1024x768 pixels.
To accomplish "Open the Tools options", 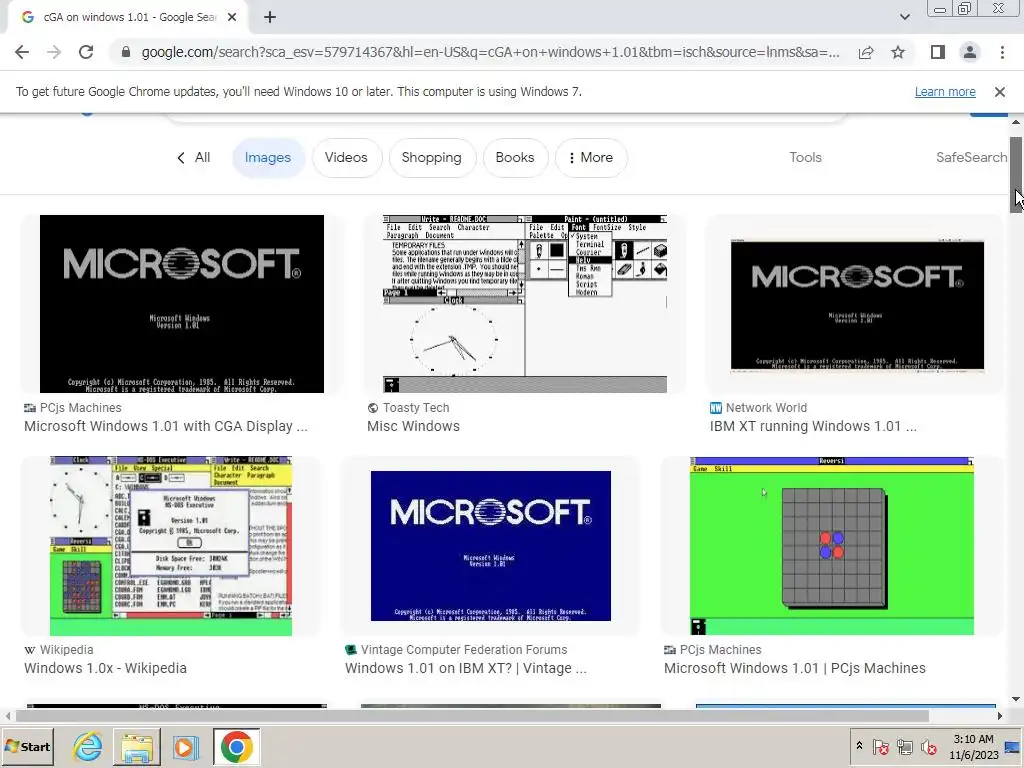I will (805, 157).
